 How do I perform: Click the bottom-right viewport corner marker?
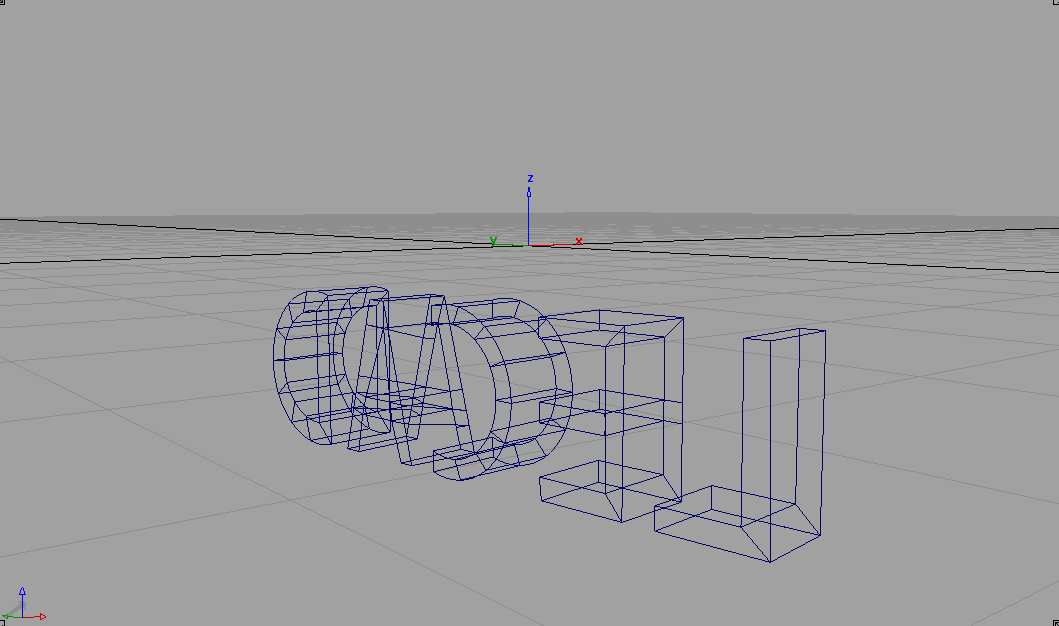1055,622
